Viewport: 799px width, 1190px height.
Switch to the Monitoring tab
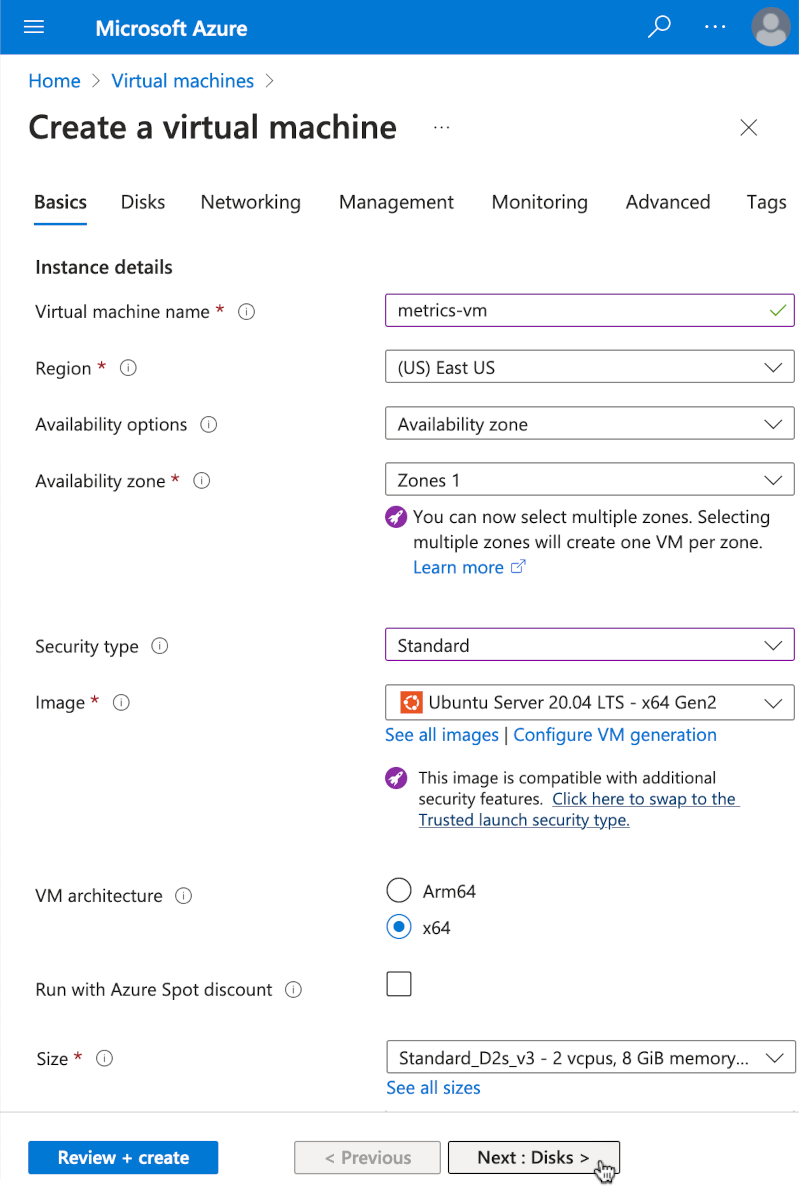(x=539, y=202)
